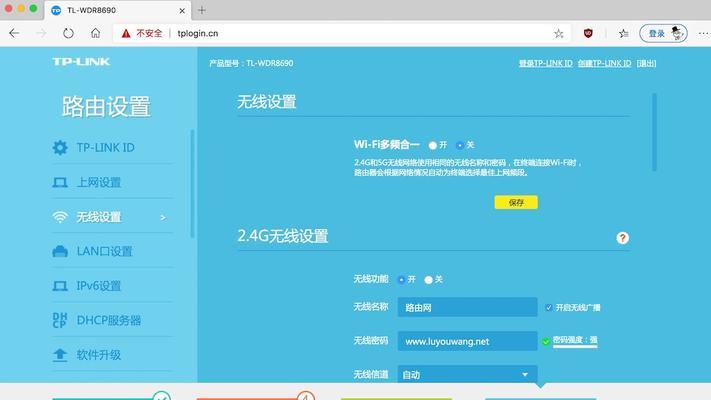Viewport: 711px width, 400px height.
Task: Click the 不安全 security label
Action: pyautogui.click(x=149, y=34)
